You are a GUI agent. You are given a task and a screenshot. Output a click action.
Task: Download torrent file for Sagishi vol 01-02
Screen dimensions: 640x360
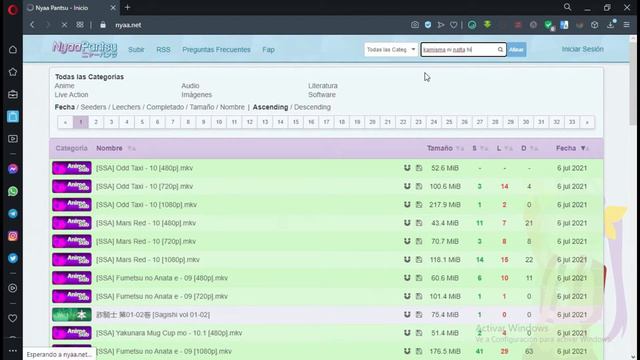[419, 315]
